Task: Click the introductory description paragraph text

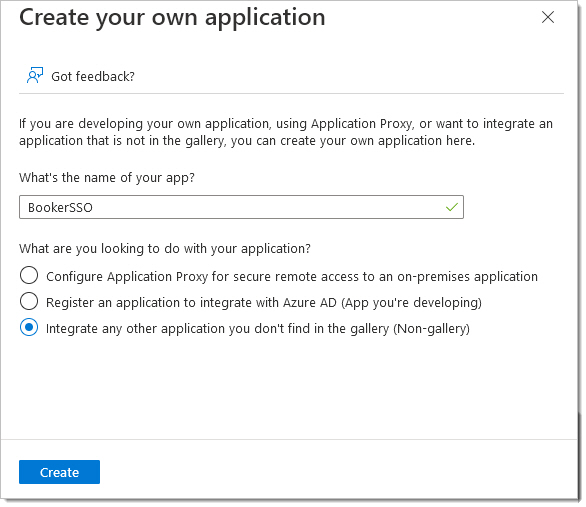Action: point(286,132)
